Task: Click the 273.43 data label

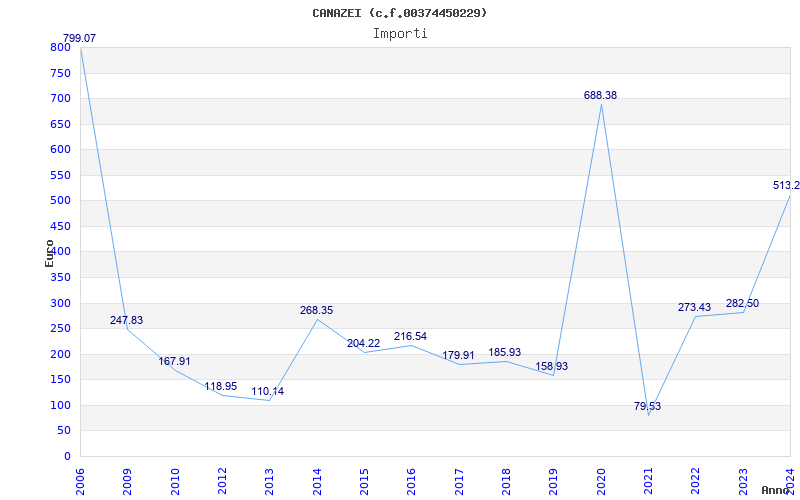Action: 694,307
